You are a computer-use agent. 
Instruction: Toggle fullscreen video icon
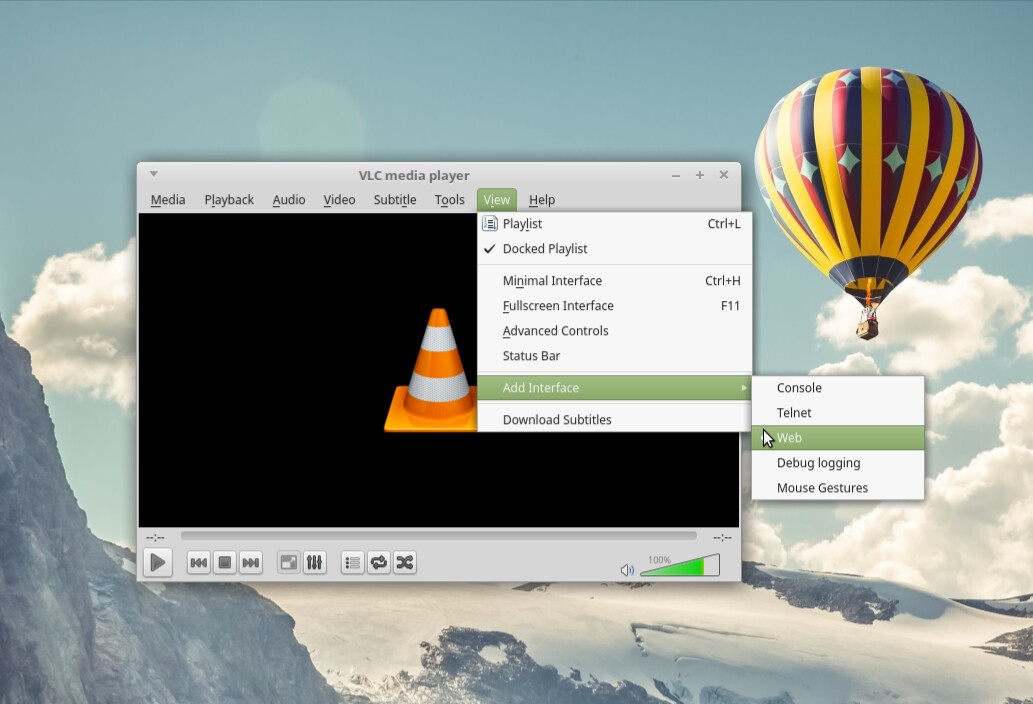click(x=289, y=562)
